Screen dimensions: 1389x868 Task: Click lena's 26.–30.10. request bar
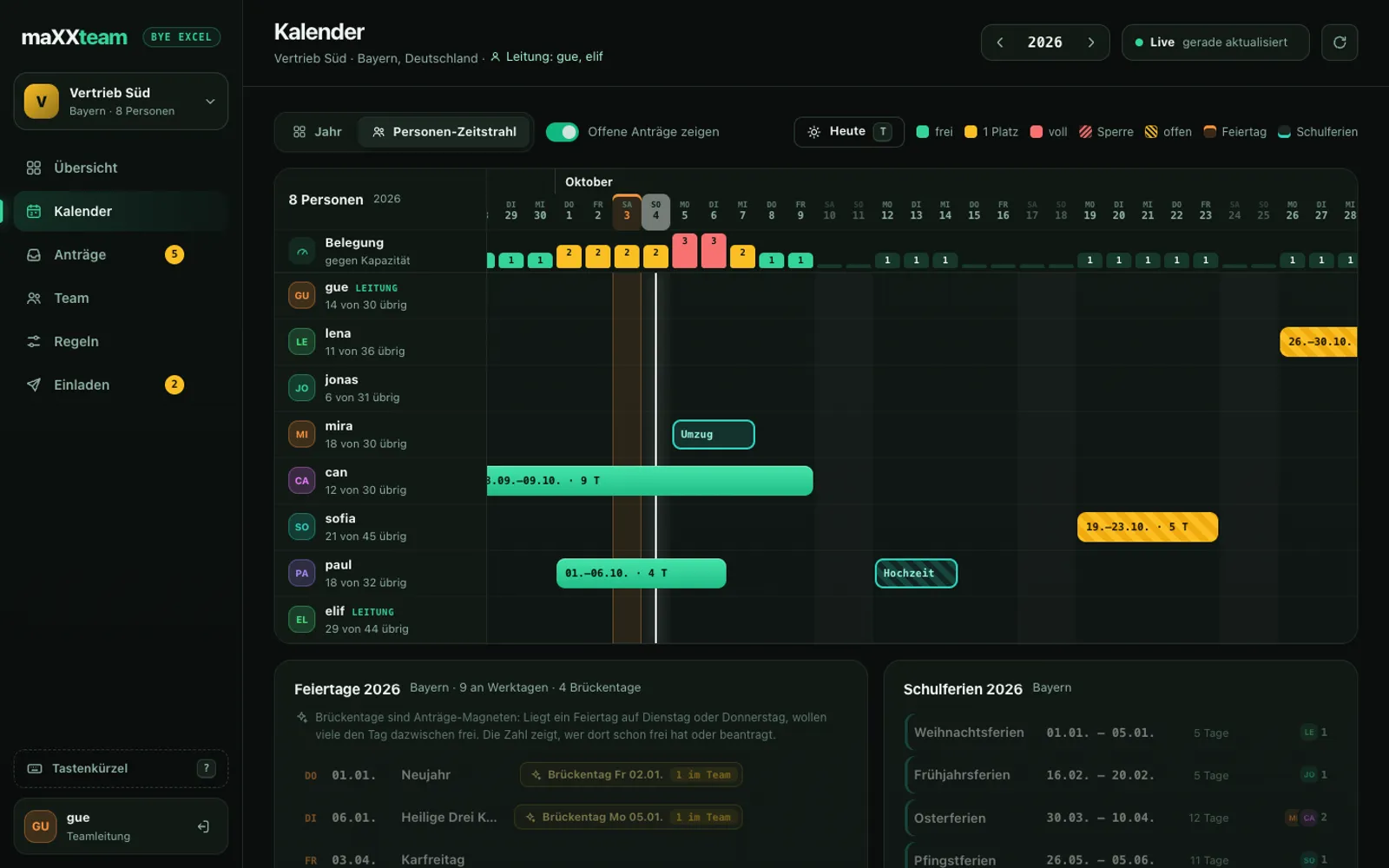click(1319, 342)
